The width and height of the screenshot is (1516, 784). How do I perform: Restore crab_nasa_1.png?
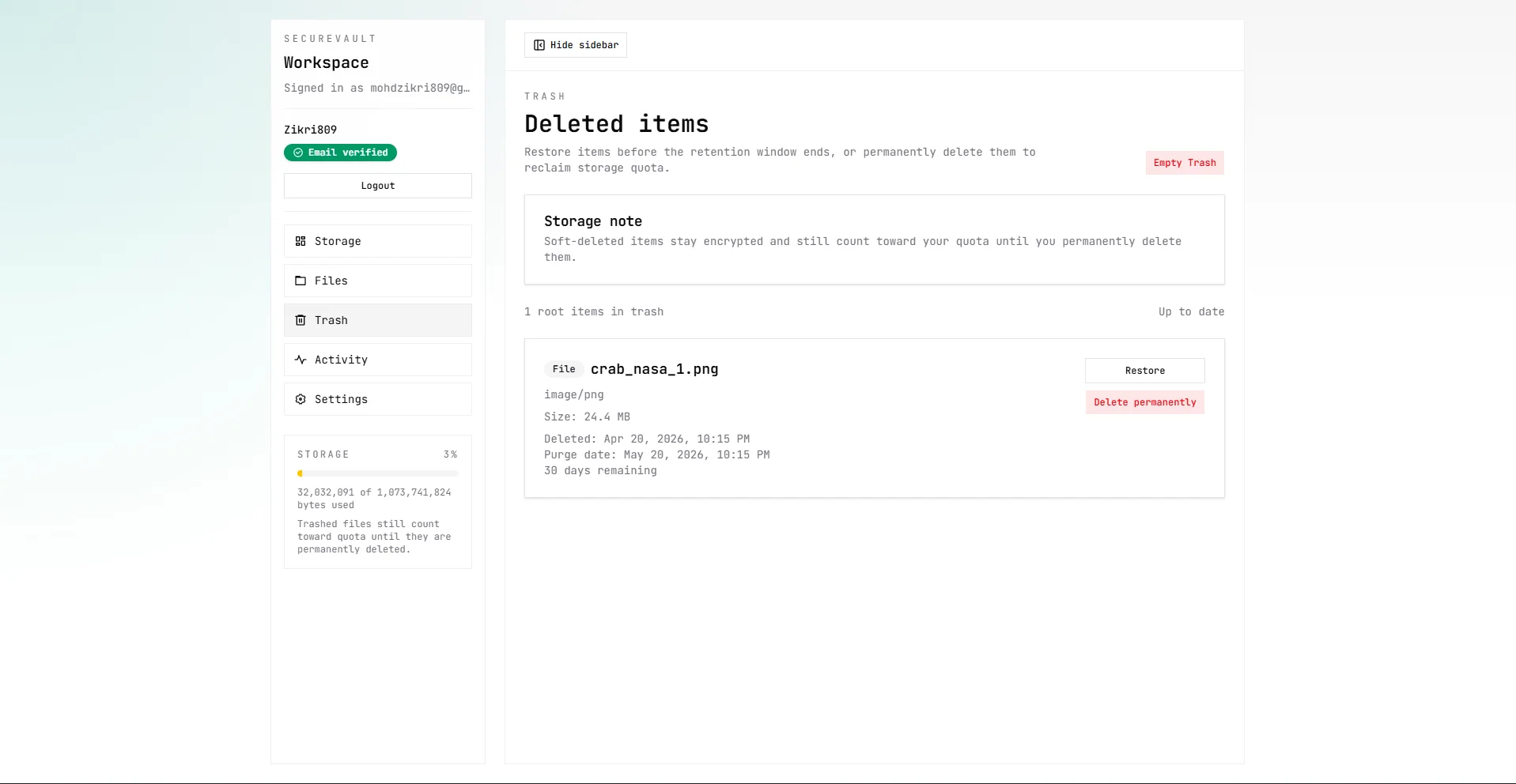(x=1145, y=371)
